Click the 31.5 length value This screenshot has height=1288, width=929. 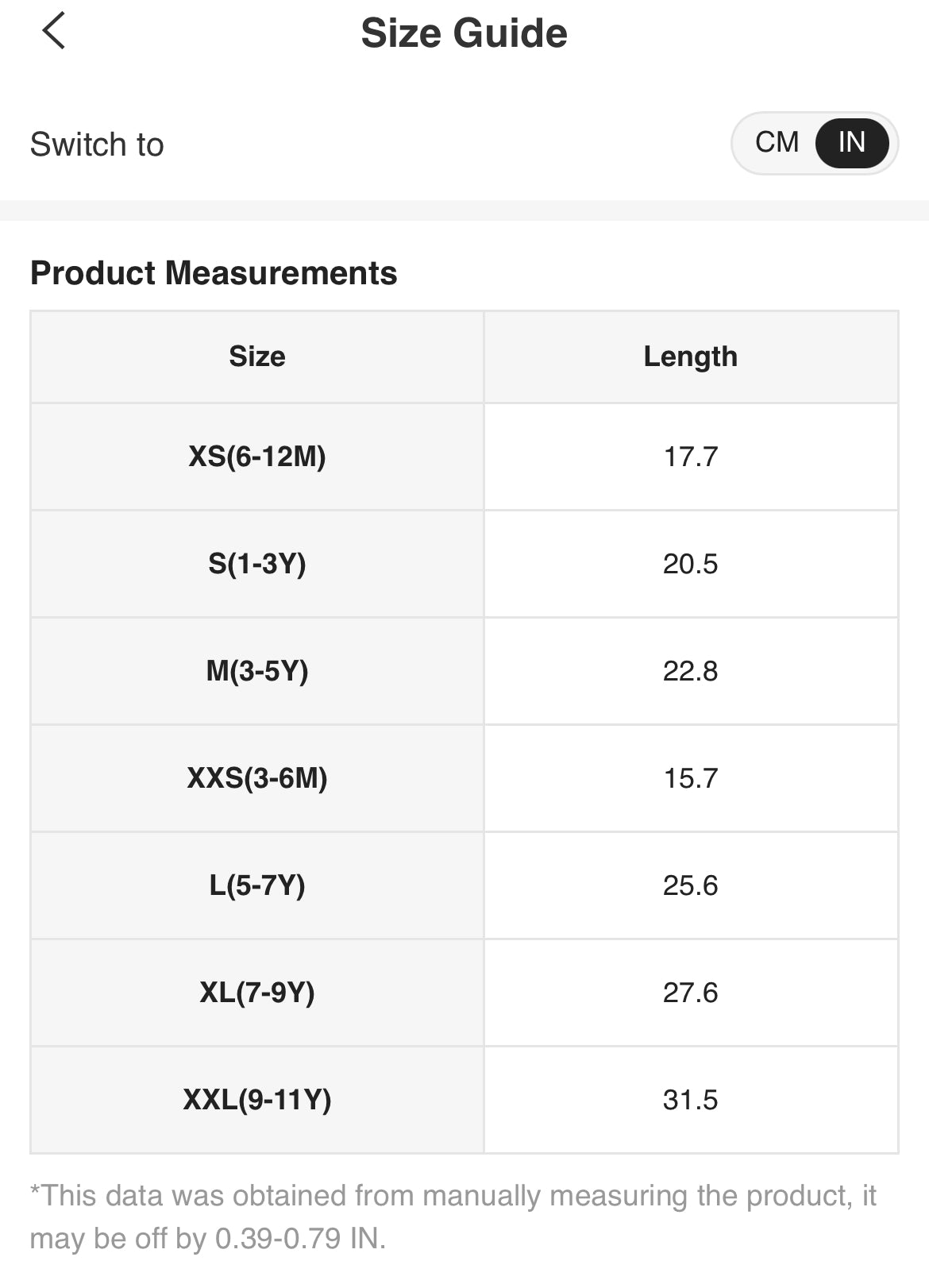click(x=690, y=1100)
